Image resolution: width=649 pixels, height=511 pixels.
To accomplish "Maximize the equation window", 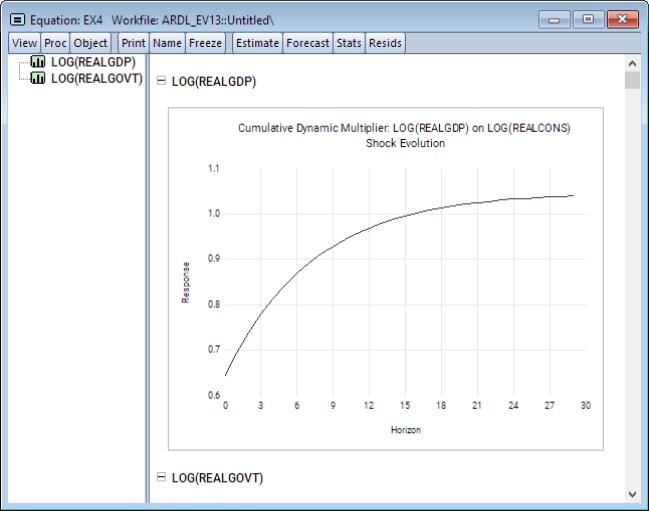I will [586, 20].
